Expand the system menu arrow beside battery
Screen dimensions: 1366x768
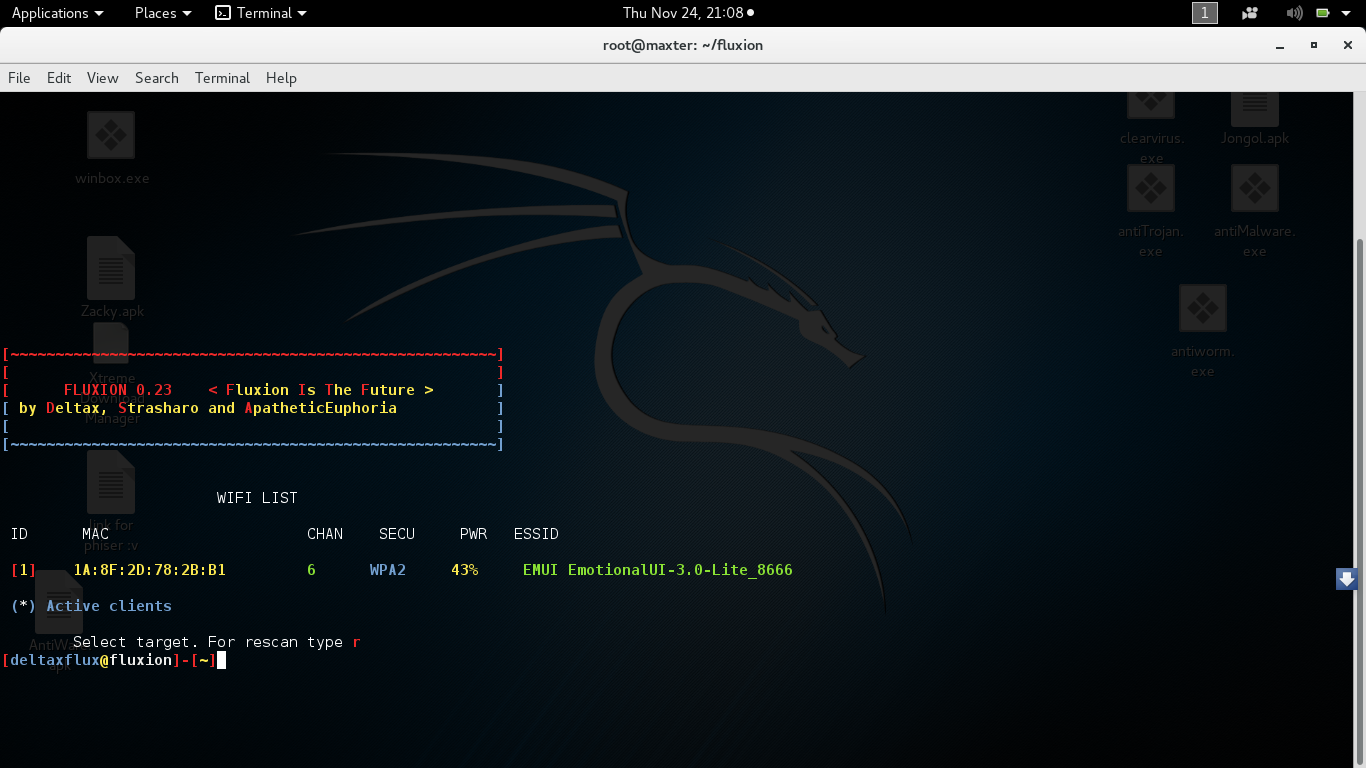click(x=1346, y=13)
